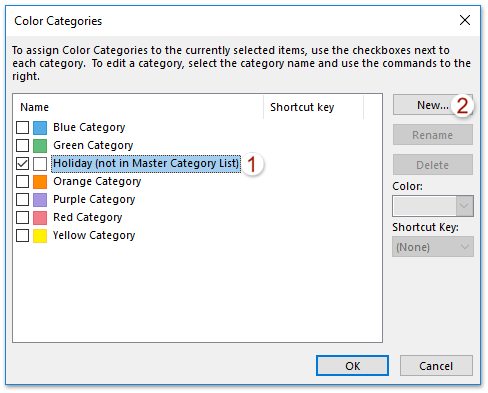This screenshot has height=393, width=488.
Task: Select the Purple Category name
Action: pos(94,199)
